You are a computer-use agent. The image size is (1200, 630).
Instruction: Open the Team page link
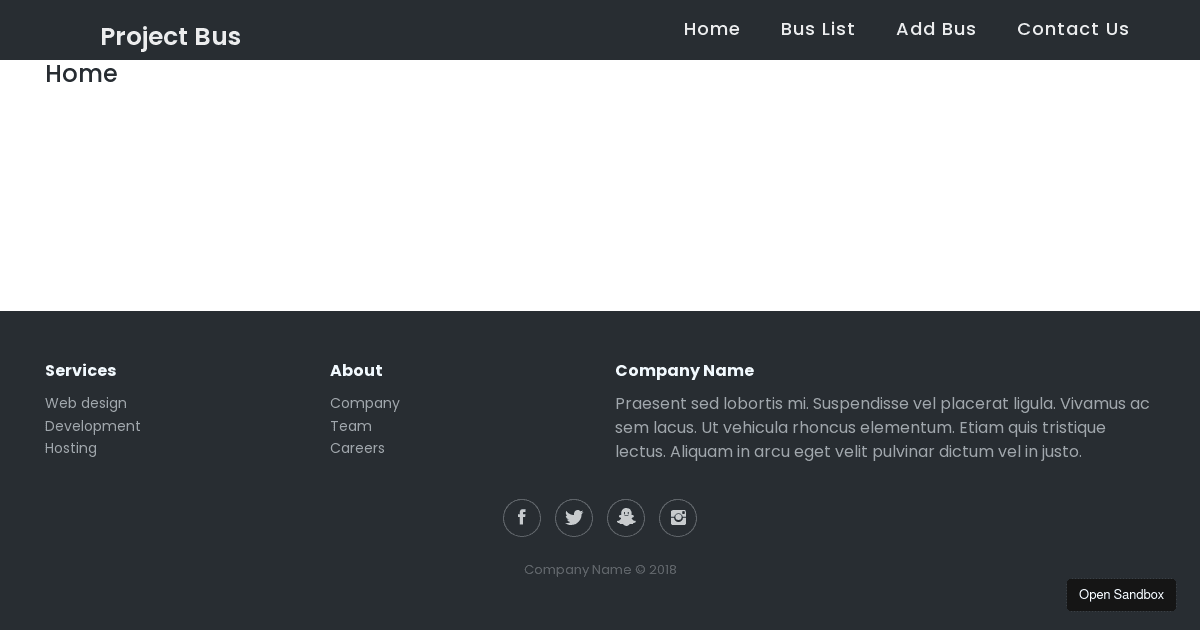(x=351, y=426)
